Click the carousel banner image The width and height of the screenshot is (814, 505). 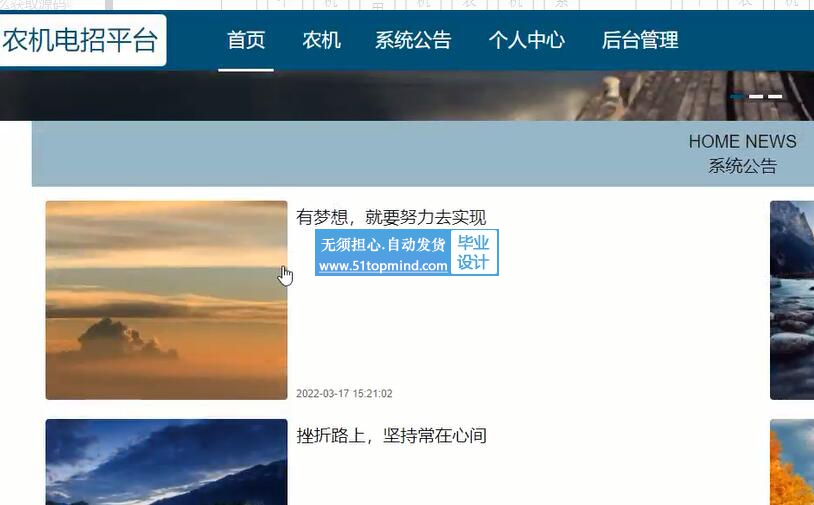pos(407,96)
